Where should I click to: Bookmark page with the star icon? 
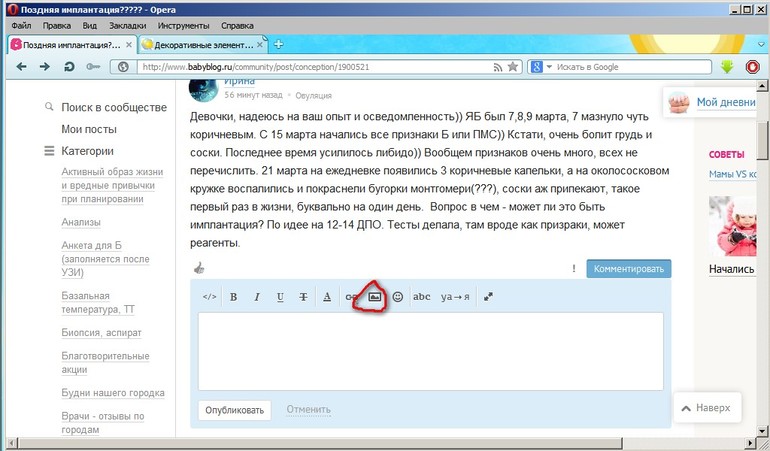(x=513, y=67)
